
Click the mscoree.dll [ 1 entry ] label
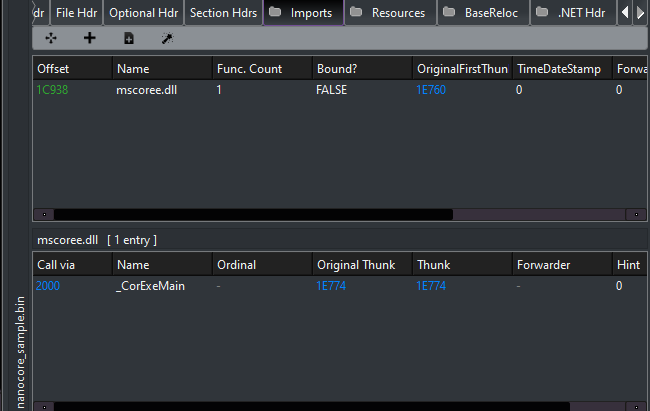(x=97, y=240)
